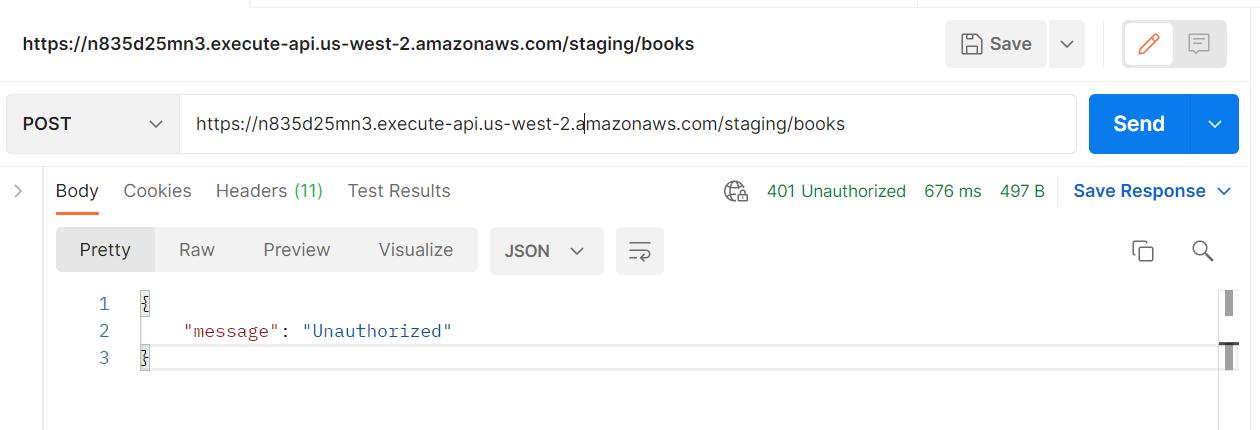Open the Save Response dropdown
Image resolution: width=1260 pixels, height=430 pixels.
click(x=1151, y=191)
